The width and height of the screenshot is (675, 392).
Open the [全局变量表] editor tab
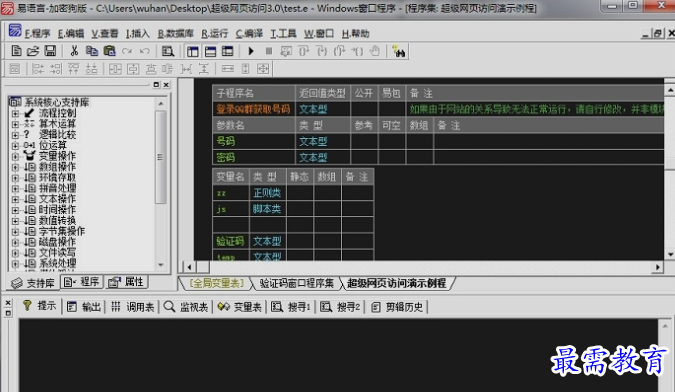[217, 283]
